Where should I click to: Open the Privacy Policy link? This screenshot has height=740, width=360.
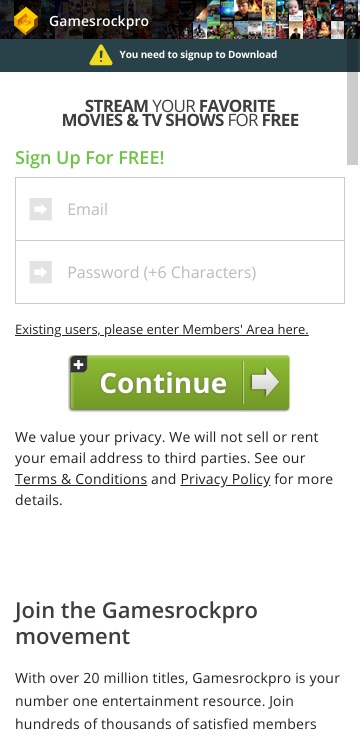(226, 479)
